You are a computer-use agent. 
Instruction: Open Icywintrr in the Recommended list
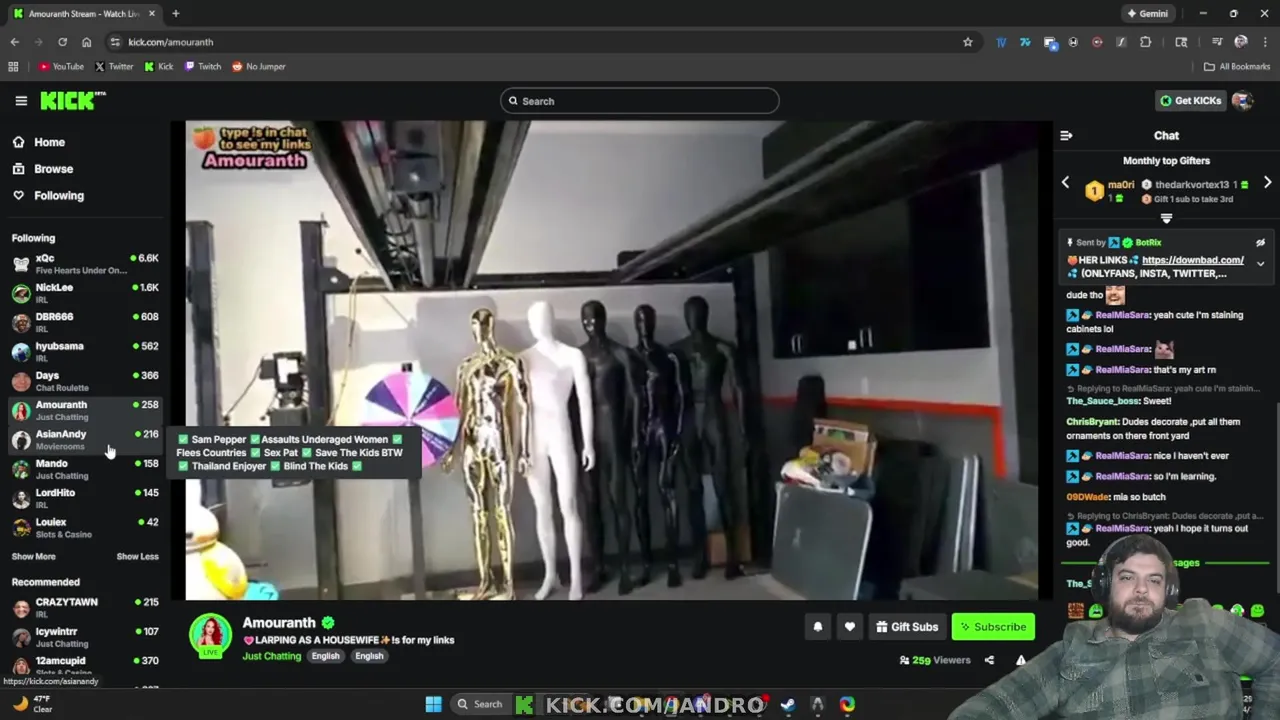pos(85,637)
